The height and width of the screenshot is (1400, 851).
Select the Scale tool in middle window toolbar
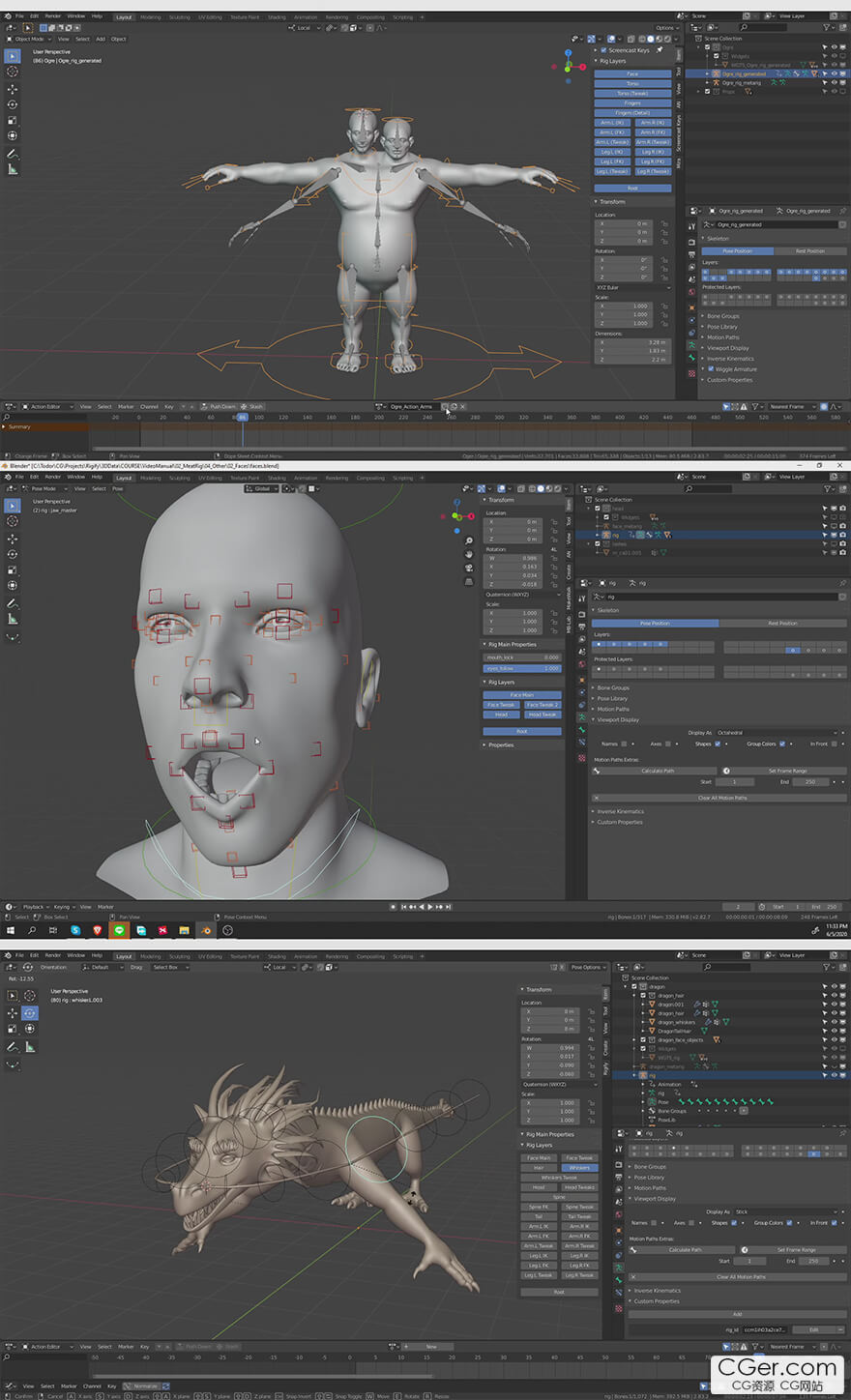coord(13,569)
